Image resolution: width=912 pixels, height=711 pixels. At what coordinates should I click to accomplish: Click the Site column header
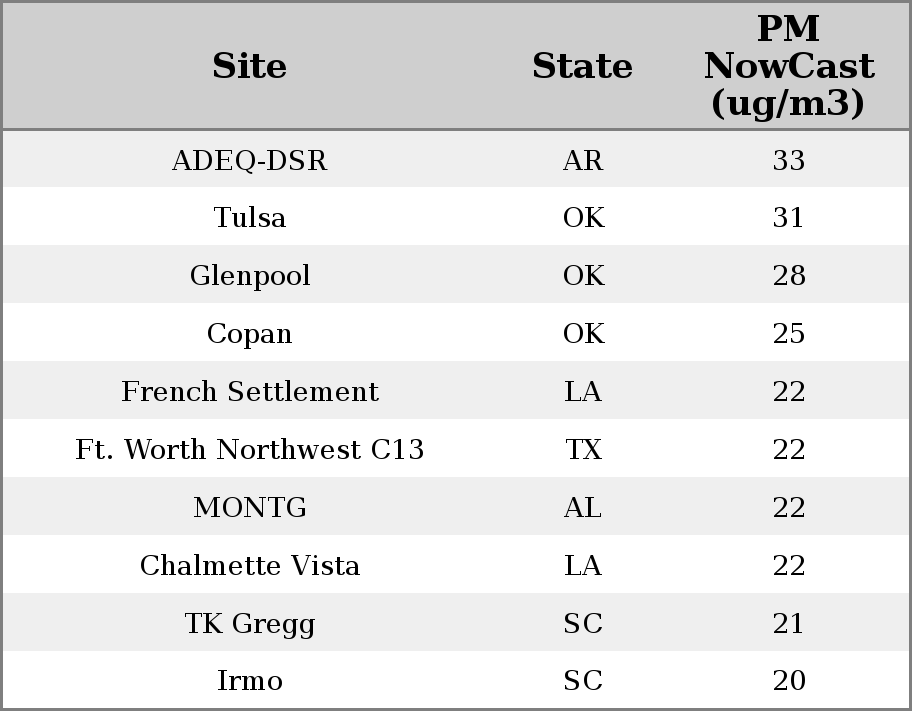point(249,66)
